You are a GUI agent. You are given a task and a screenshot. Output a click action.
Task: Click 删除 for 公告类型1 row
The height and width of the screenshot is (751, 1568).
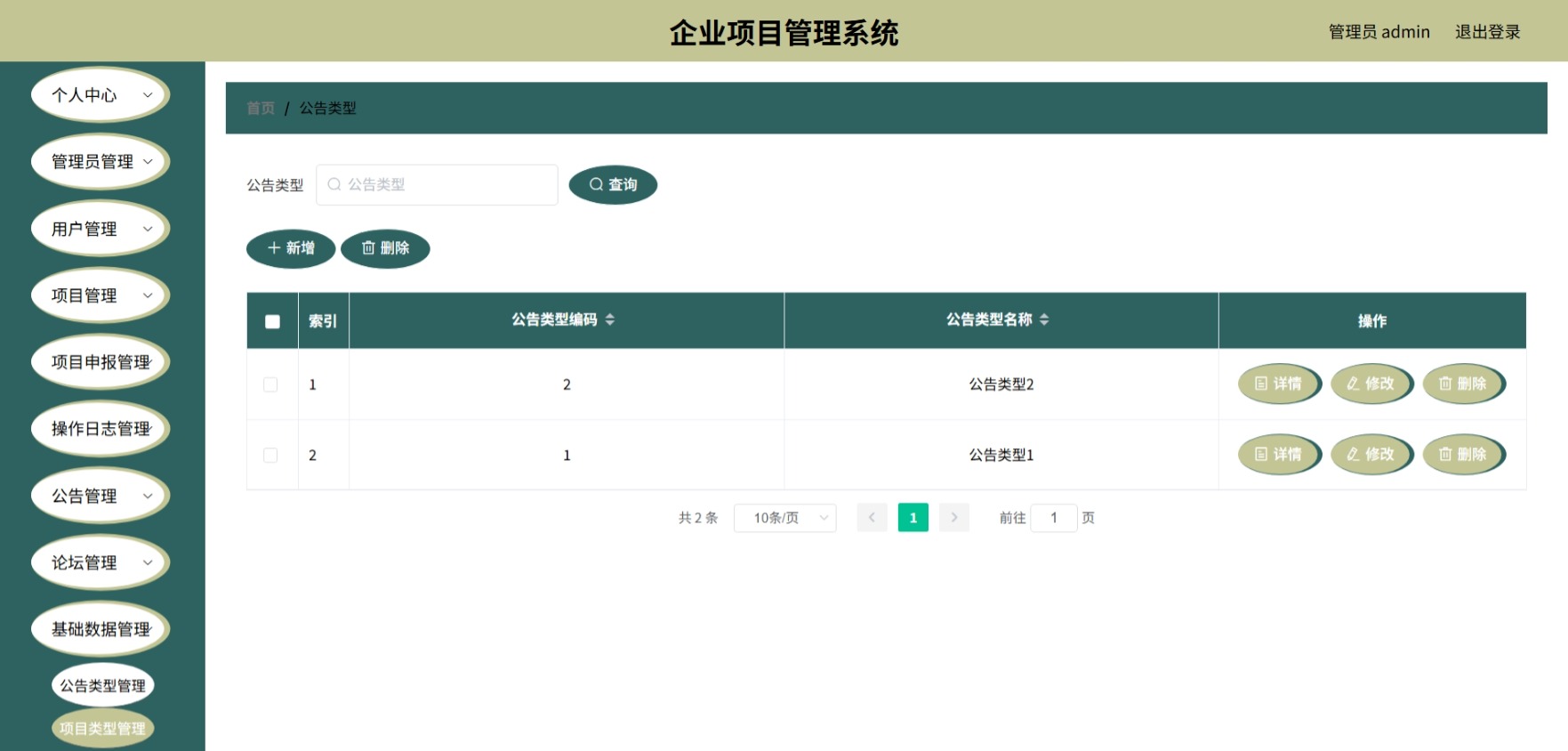tap(1464, 454)
